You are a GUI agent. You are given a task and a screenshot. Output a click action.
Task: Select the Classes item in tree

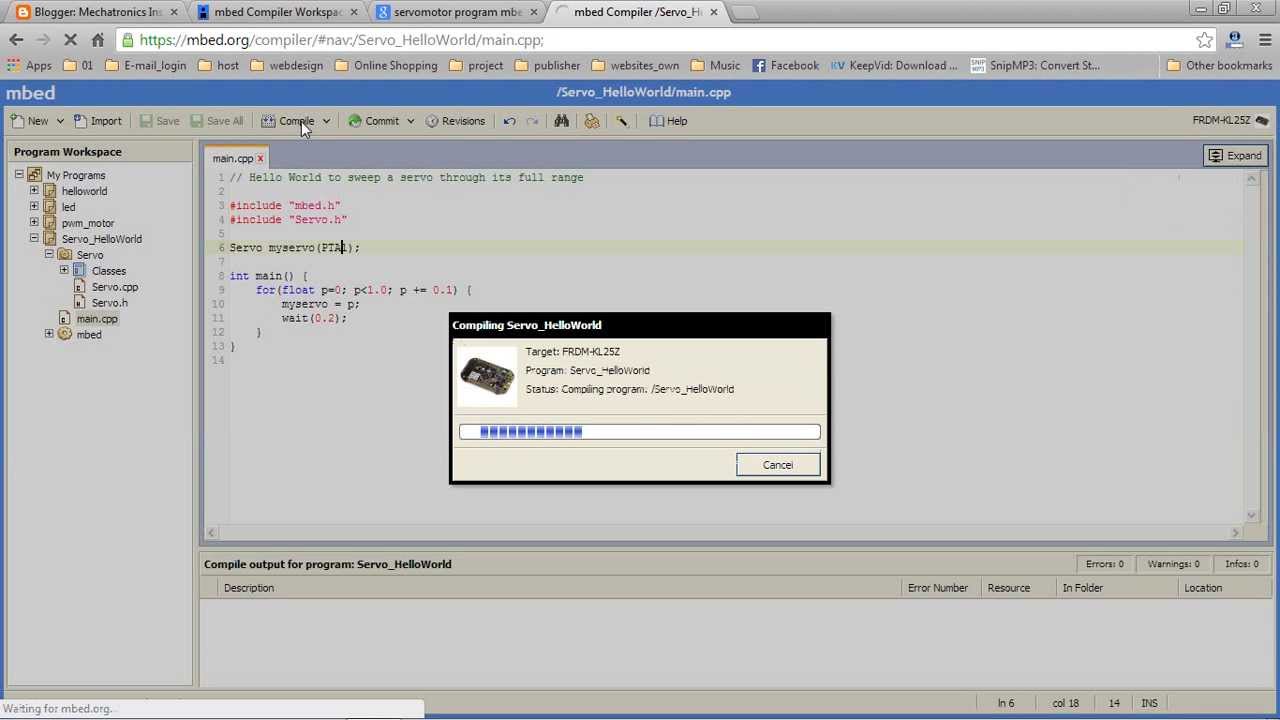coord(108,271)
